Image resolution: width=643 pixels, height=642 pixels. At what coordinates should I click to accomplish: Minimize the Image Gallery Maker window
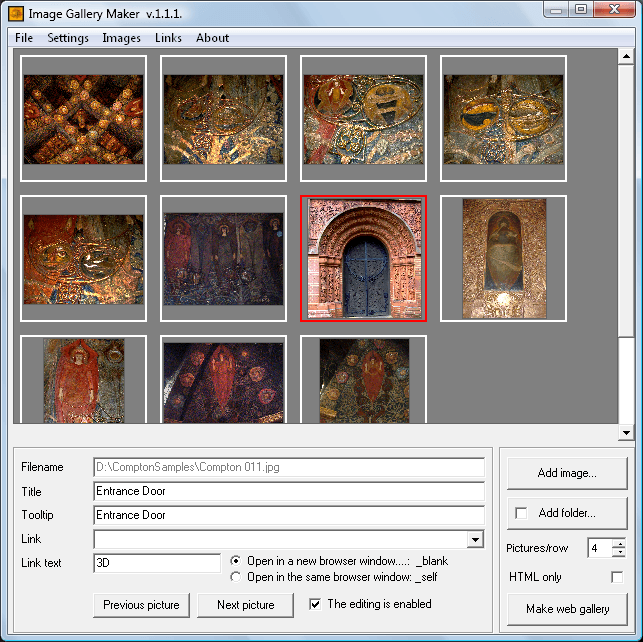pos(556,10)
